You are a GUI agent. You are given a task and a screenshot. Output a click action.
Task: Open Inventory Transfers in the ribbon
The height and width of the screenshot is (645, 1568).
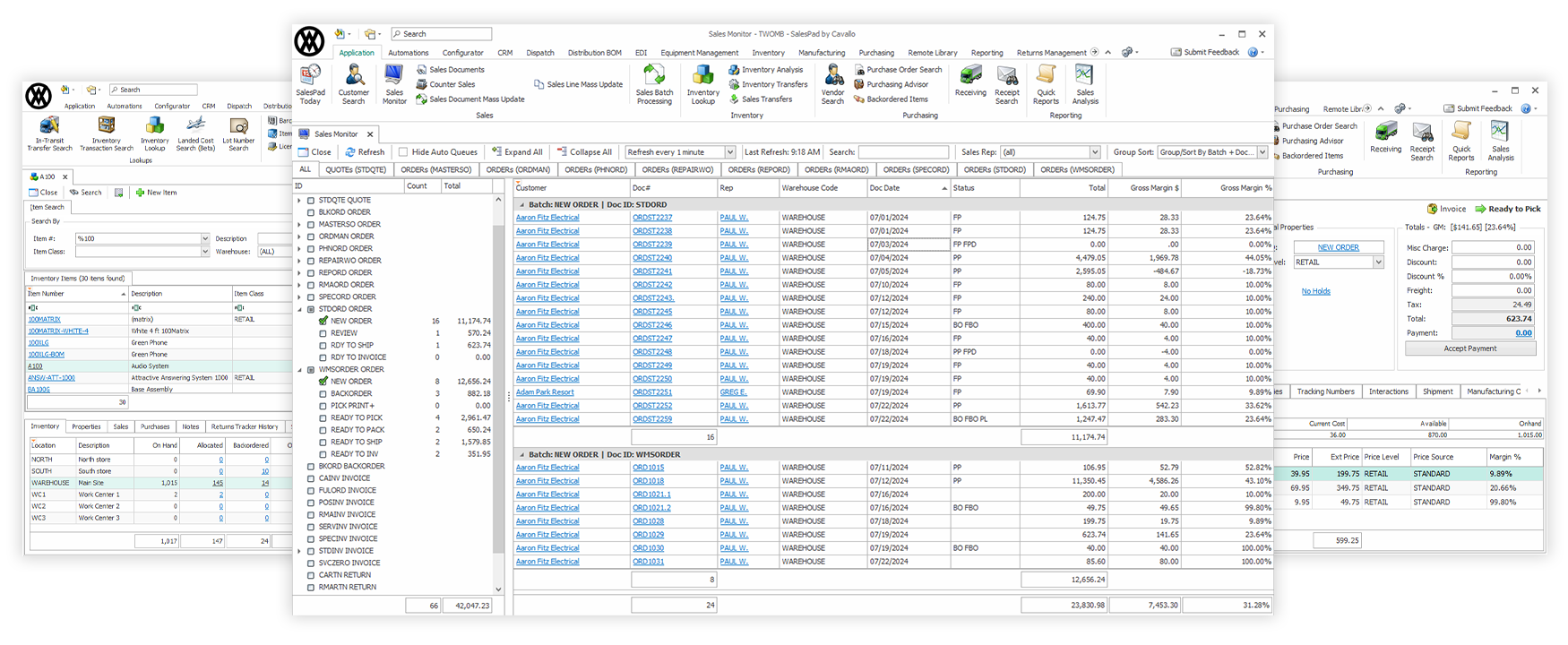click(x=768, y=84)
